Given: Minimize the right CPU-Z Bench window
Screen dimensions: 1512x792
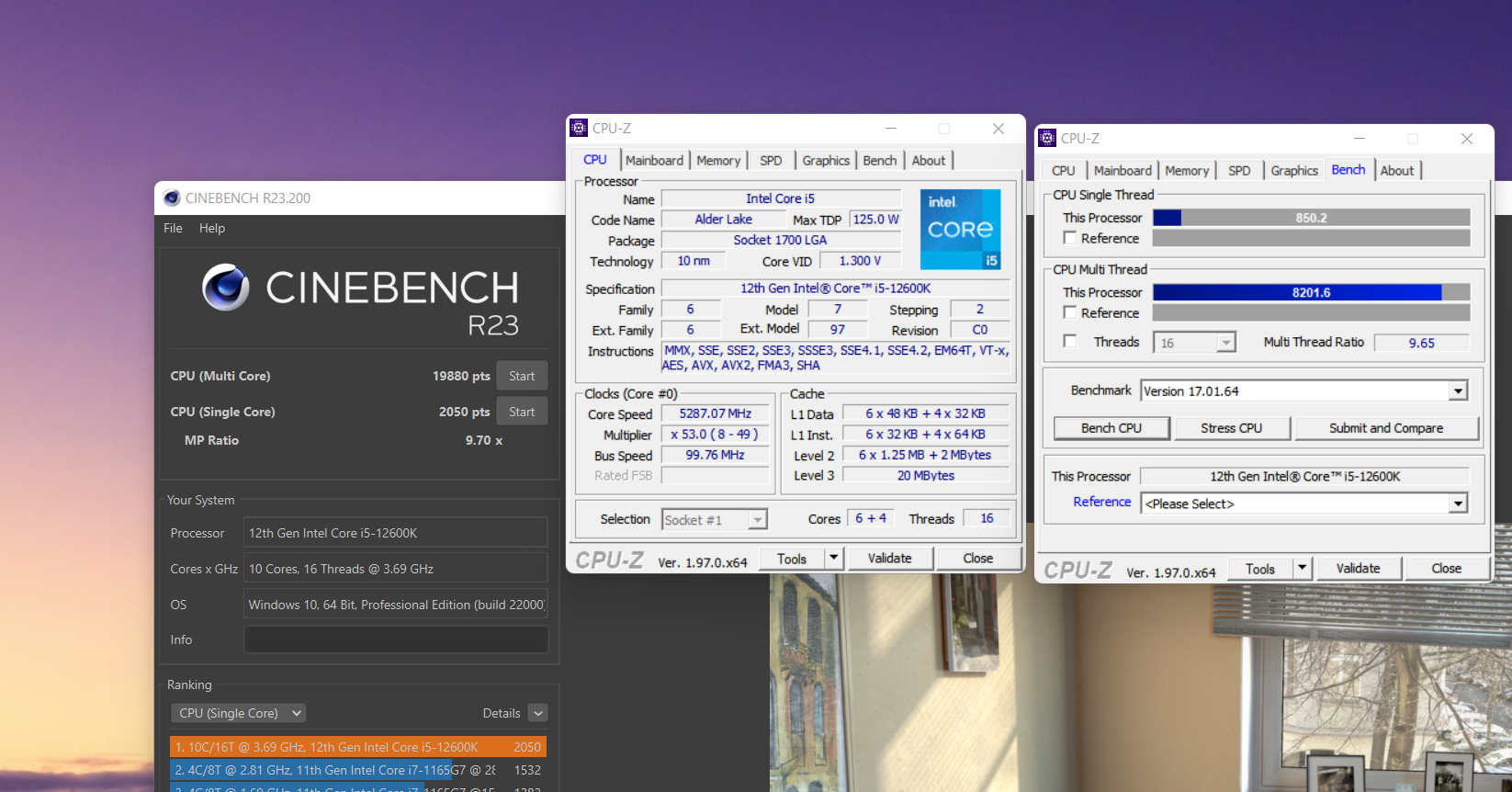Looking at the screenshot, I should point(1360,139).
